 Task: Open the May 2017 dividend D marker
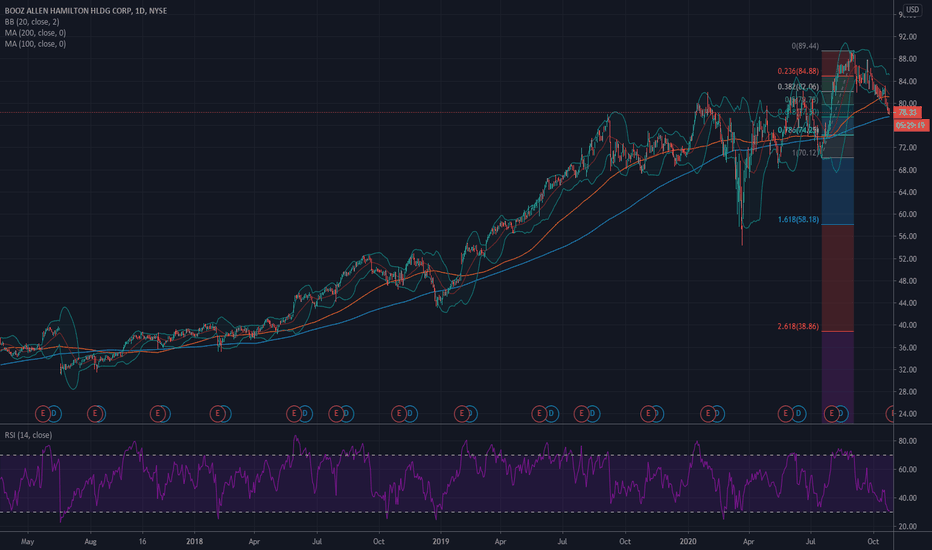coord(54,413)
